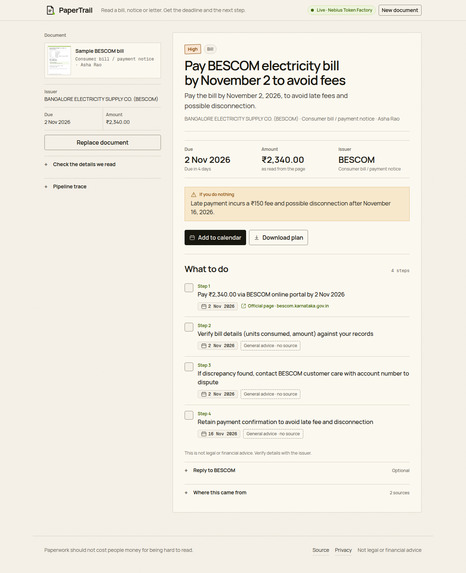This screenshot has width=466, height=573.
Task: Open the Source footer link
Action: [x=321, y=550]
